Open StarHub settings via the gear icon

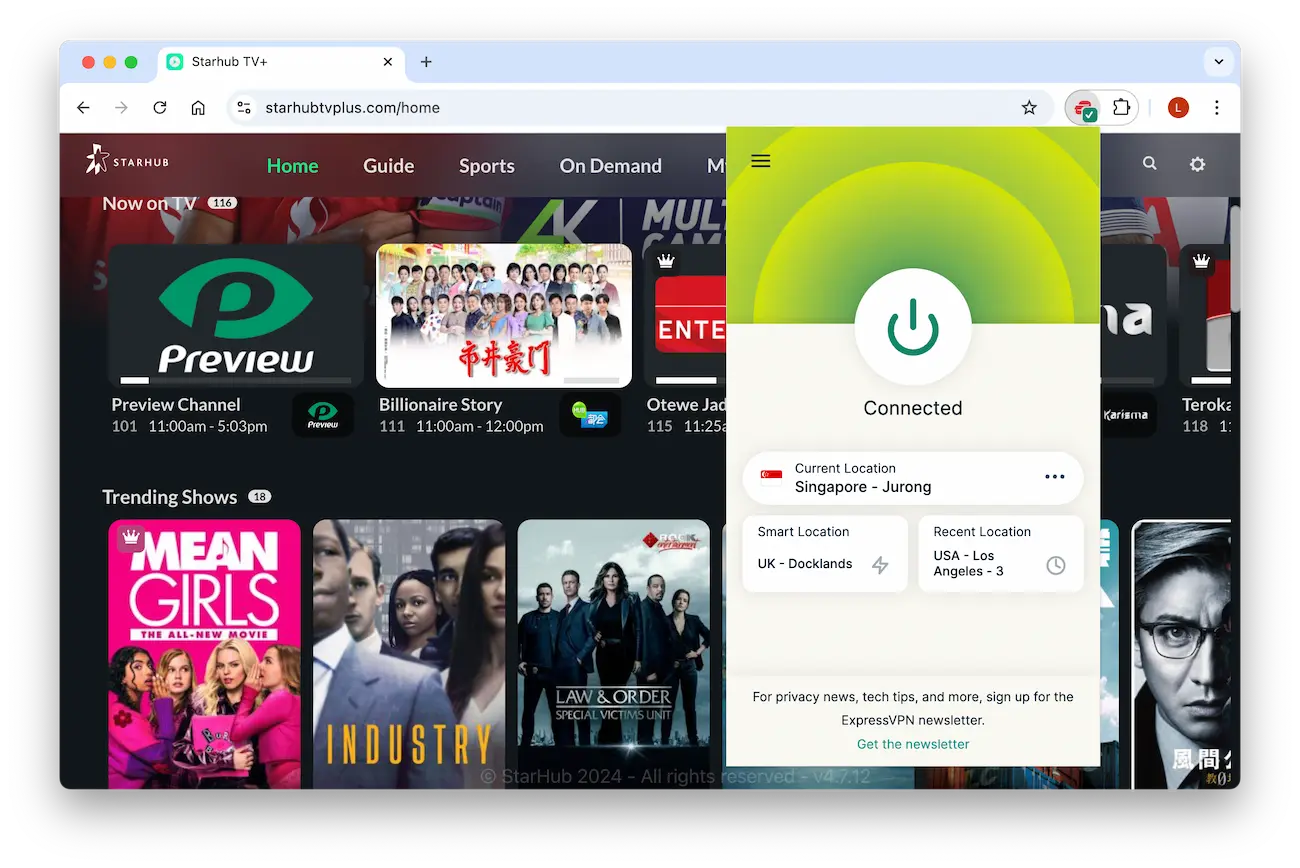[1197, 164]
